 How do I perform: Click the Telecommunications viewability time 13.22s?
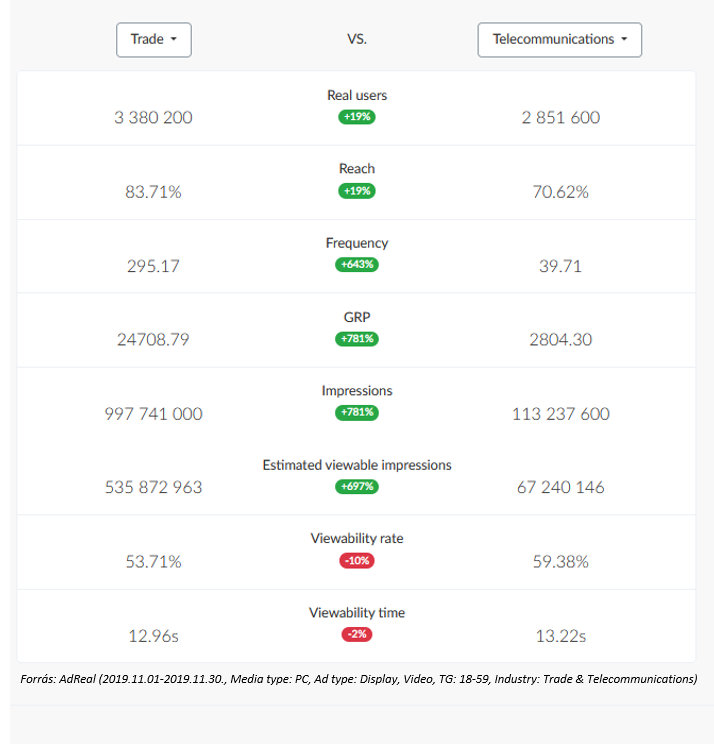[560, 636]
